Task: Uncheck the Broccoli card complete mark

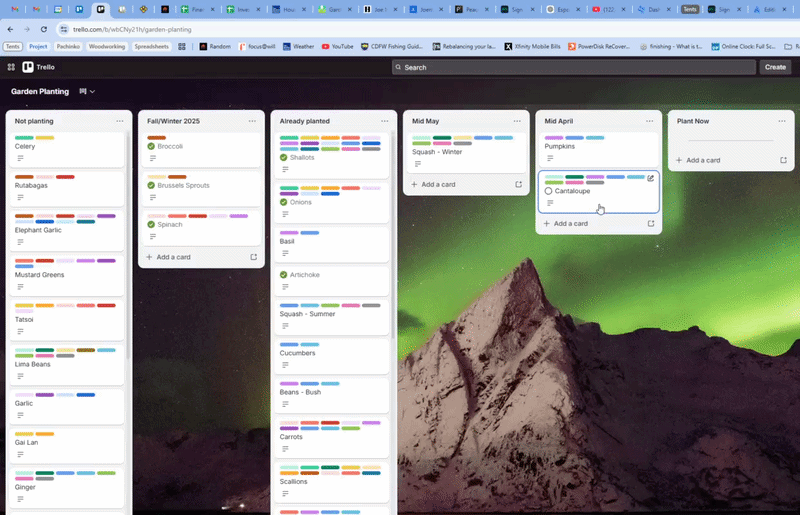Action: (x=151, y=146)
